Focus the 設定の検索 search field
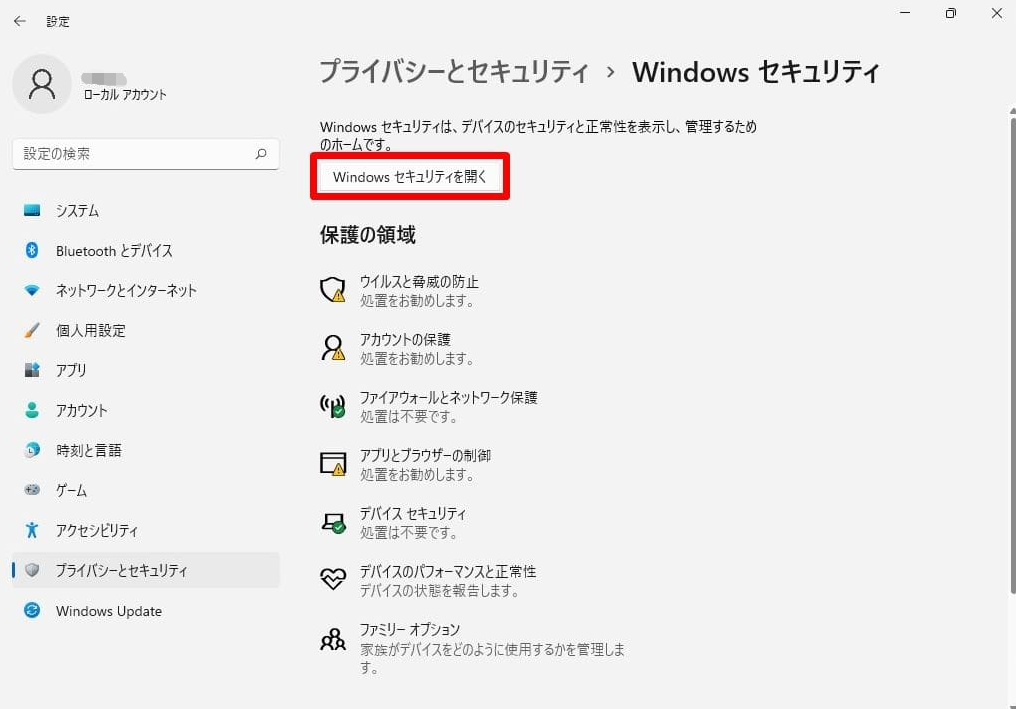The image size is (1016, 709). pyautogui.click(x=146, y=154)
